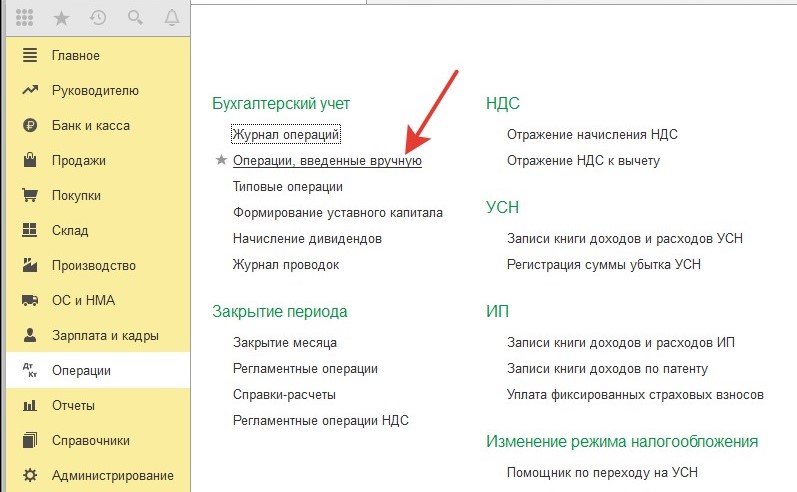Click the Search magnifier icon

[134, 18]
